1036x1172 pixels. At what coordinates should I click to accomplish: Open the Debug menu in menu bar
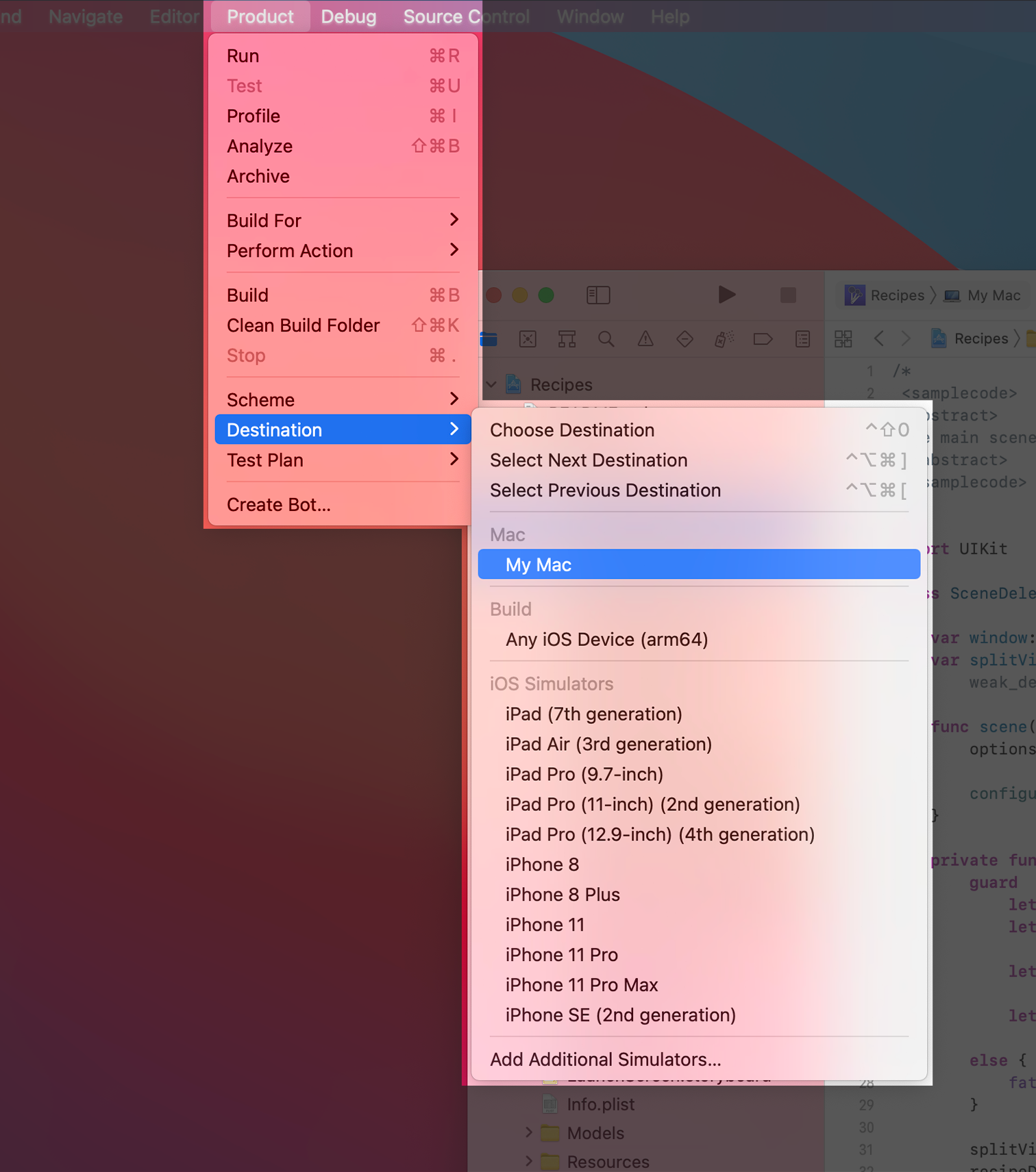point(349,16)
